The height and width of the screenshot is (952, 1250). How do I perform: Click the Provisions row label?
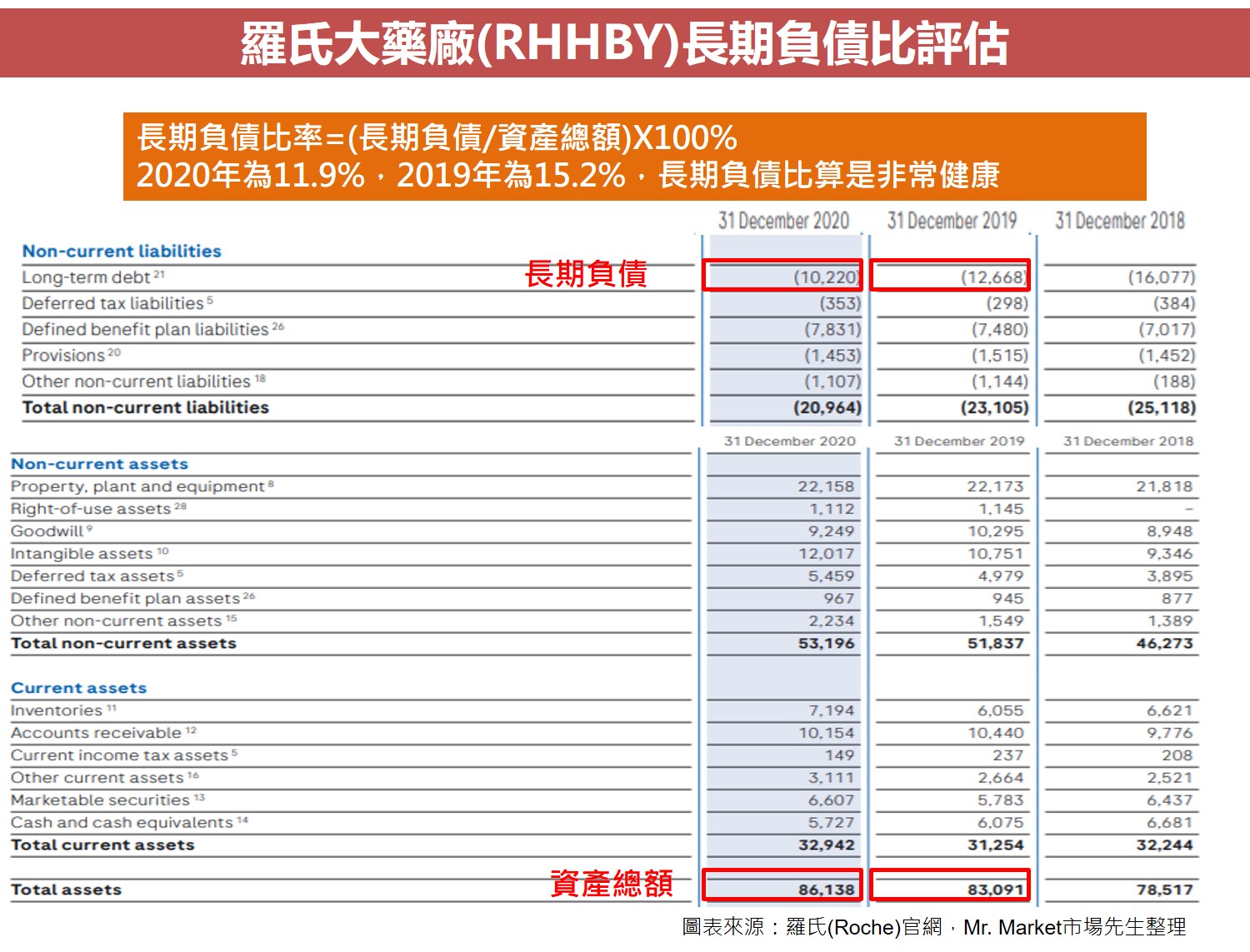pyautogui.click(x=71, y=355)
